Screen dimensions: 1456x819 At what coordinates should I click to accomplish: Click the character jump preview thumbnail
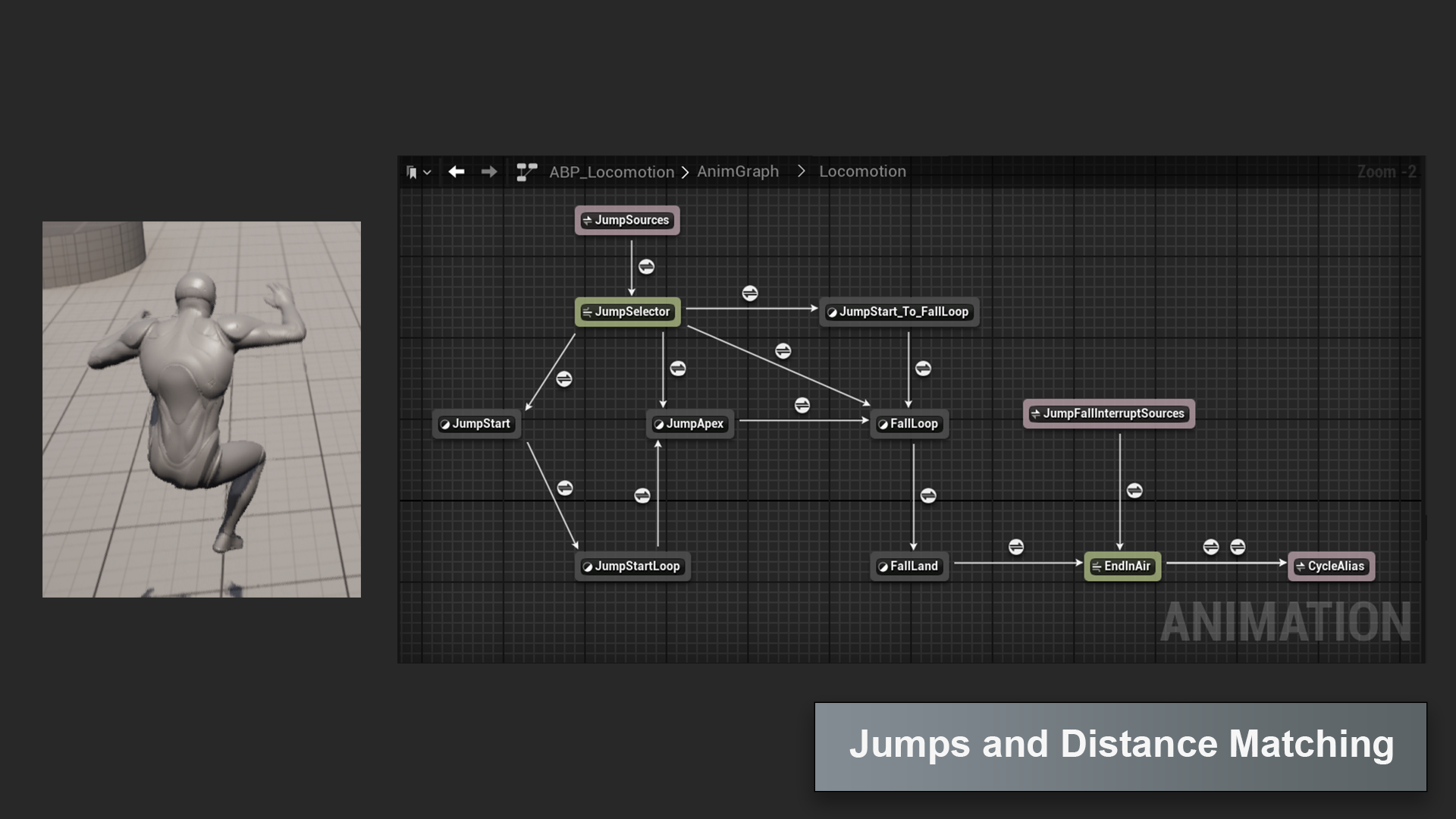202,409
